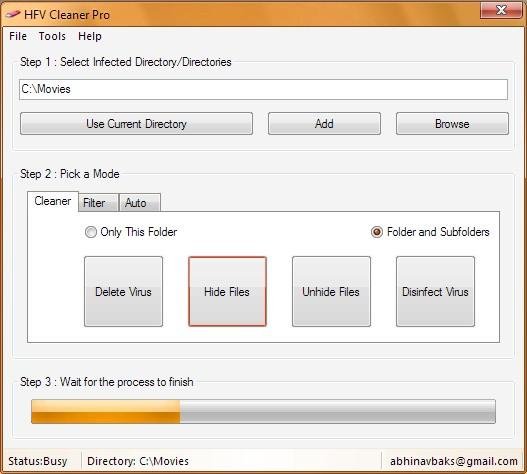
Task: Select the Only This Folder option
Action: (131, 232)
